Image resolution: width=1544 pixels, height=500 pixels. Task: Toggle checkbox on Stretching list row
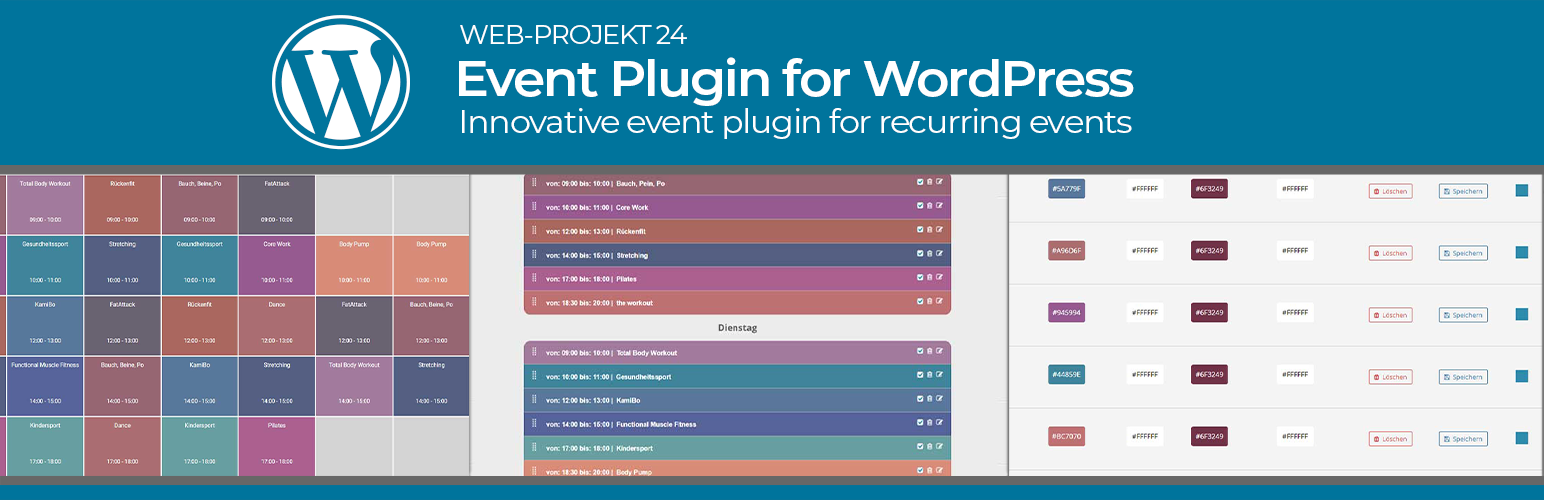click(x=920, y=254)
